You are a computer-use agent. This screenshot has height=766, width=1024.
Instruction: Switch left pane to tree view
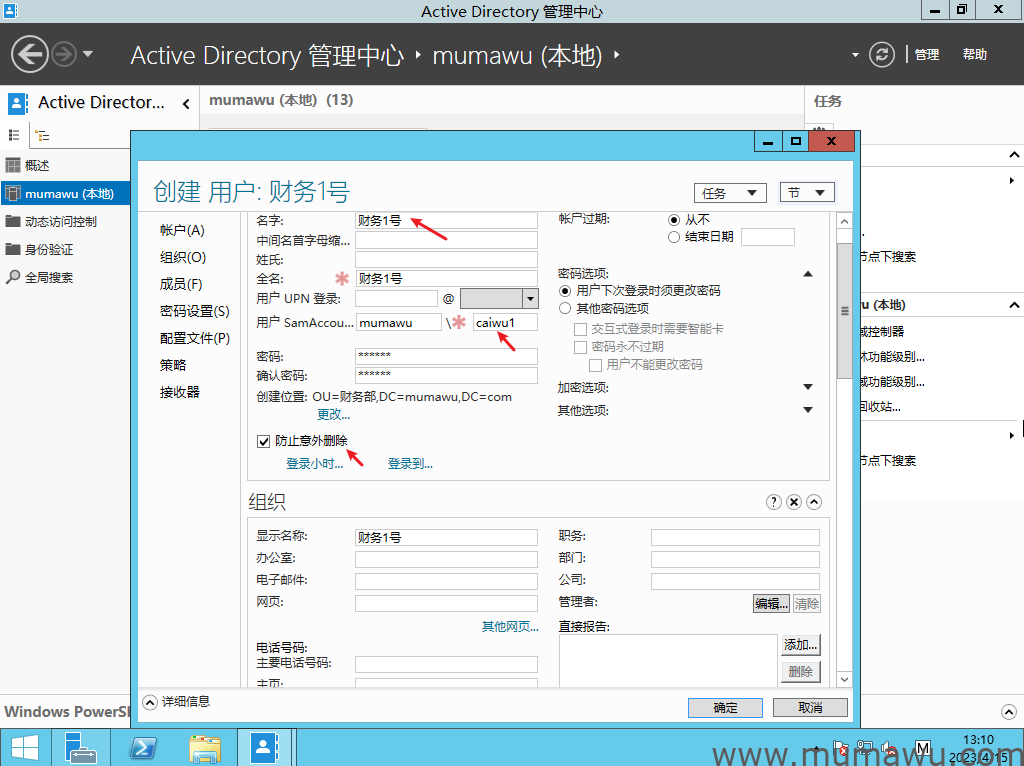pyautogui.click(x=42, y=135)
